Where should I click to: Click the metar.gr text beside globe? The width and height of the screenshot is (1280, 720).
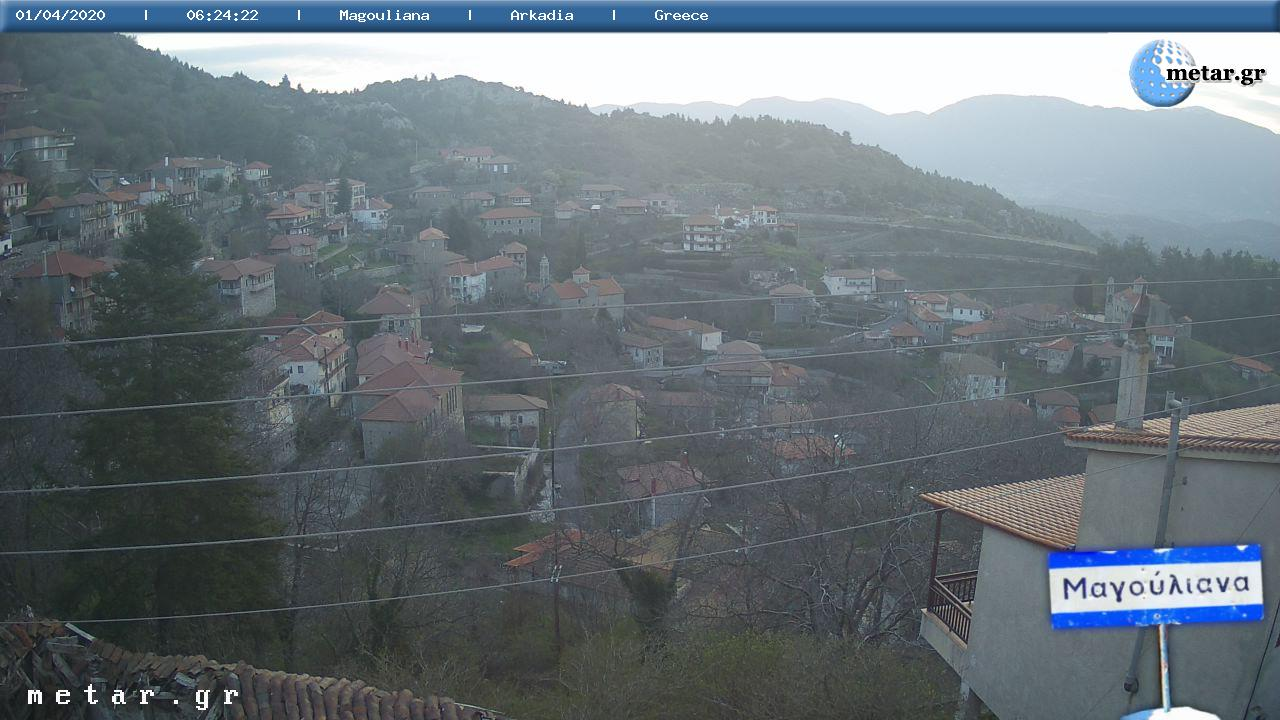[x=1216, y=74]
